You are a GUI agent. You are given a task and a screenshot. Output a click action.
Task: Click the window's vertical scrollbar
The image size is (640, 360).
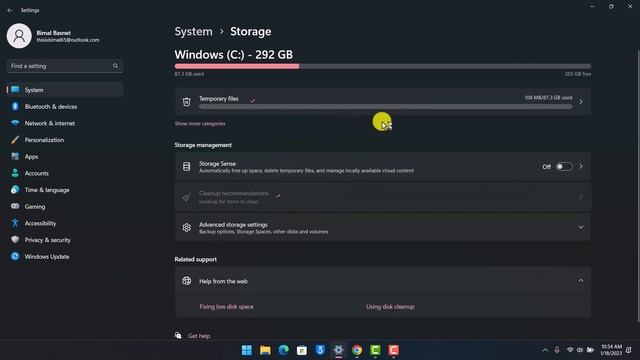638,186
